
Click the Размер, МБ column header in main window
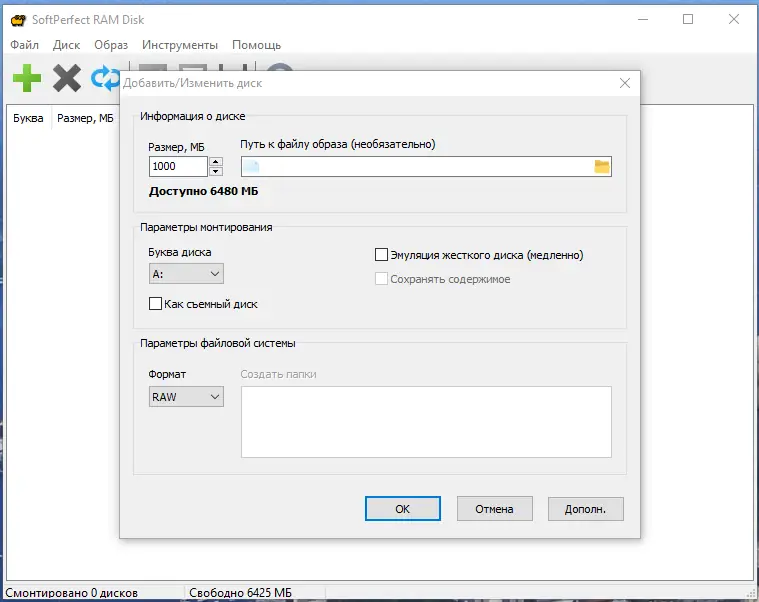(x=85, y=118)
